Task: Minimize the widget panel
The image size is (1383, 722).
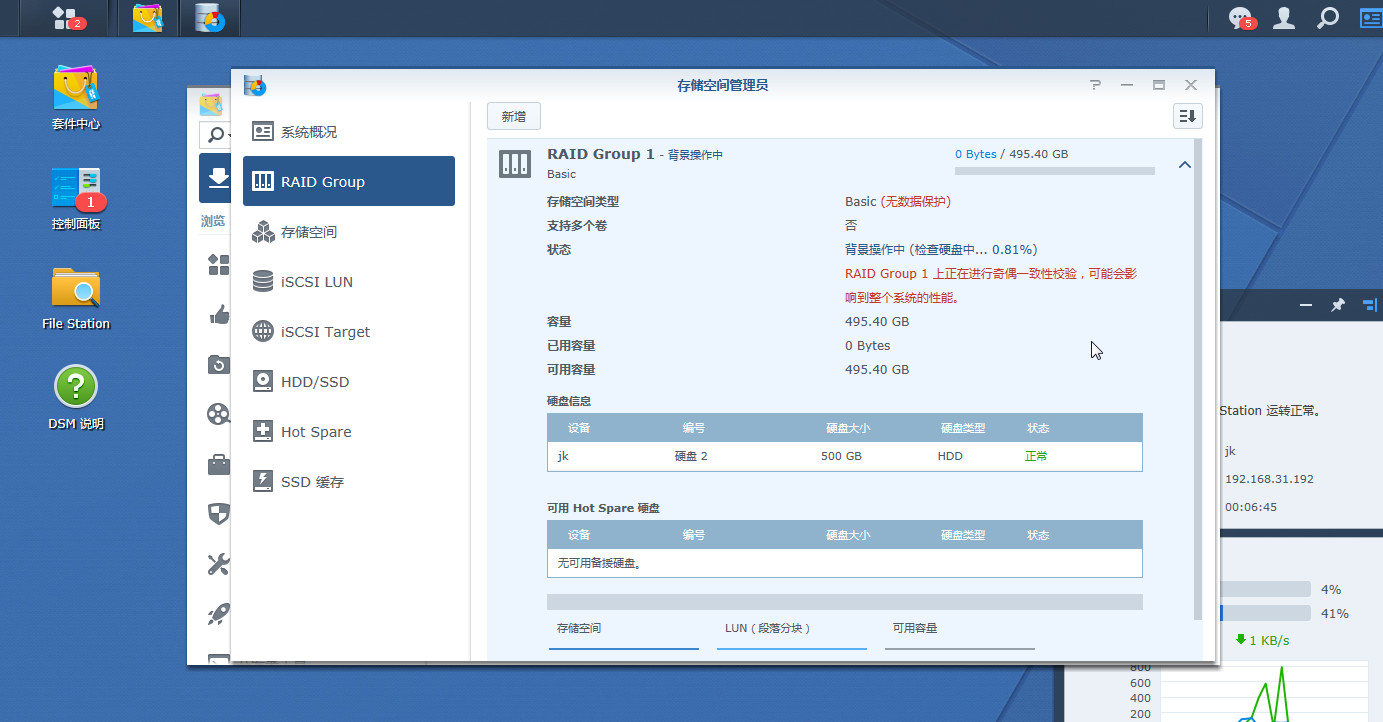Action: pos(1306,305)
